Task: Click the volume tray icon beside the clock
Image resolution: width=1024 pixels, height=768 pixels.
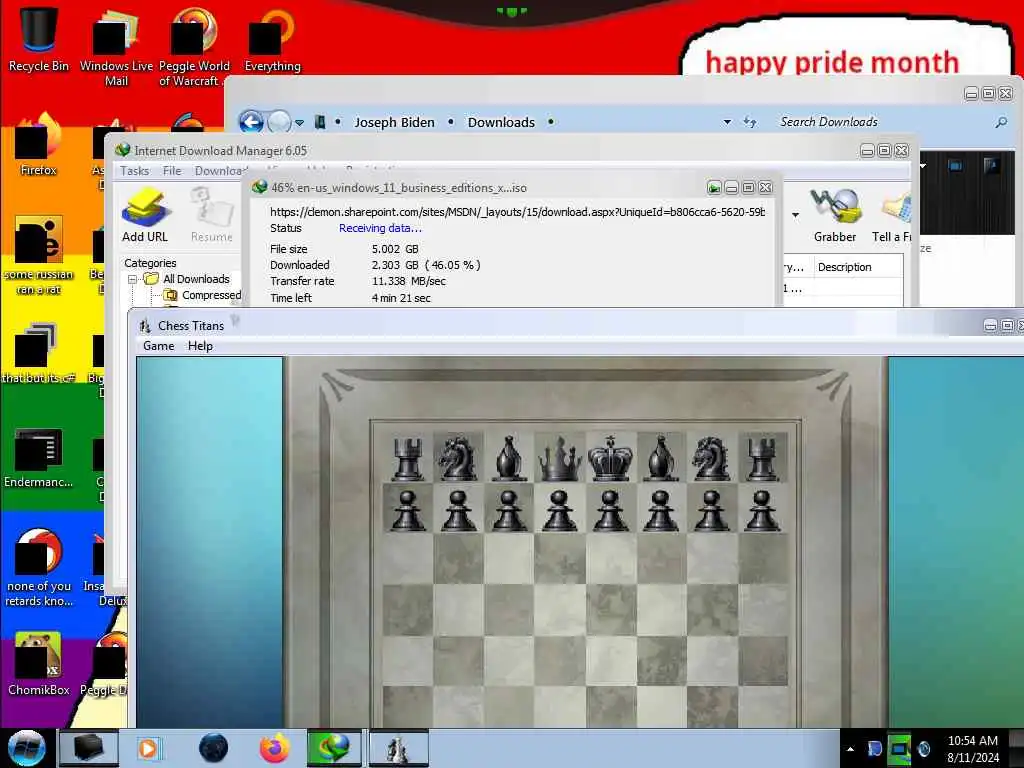Action: coord(924,749)
